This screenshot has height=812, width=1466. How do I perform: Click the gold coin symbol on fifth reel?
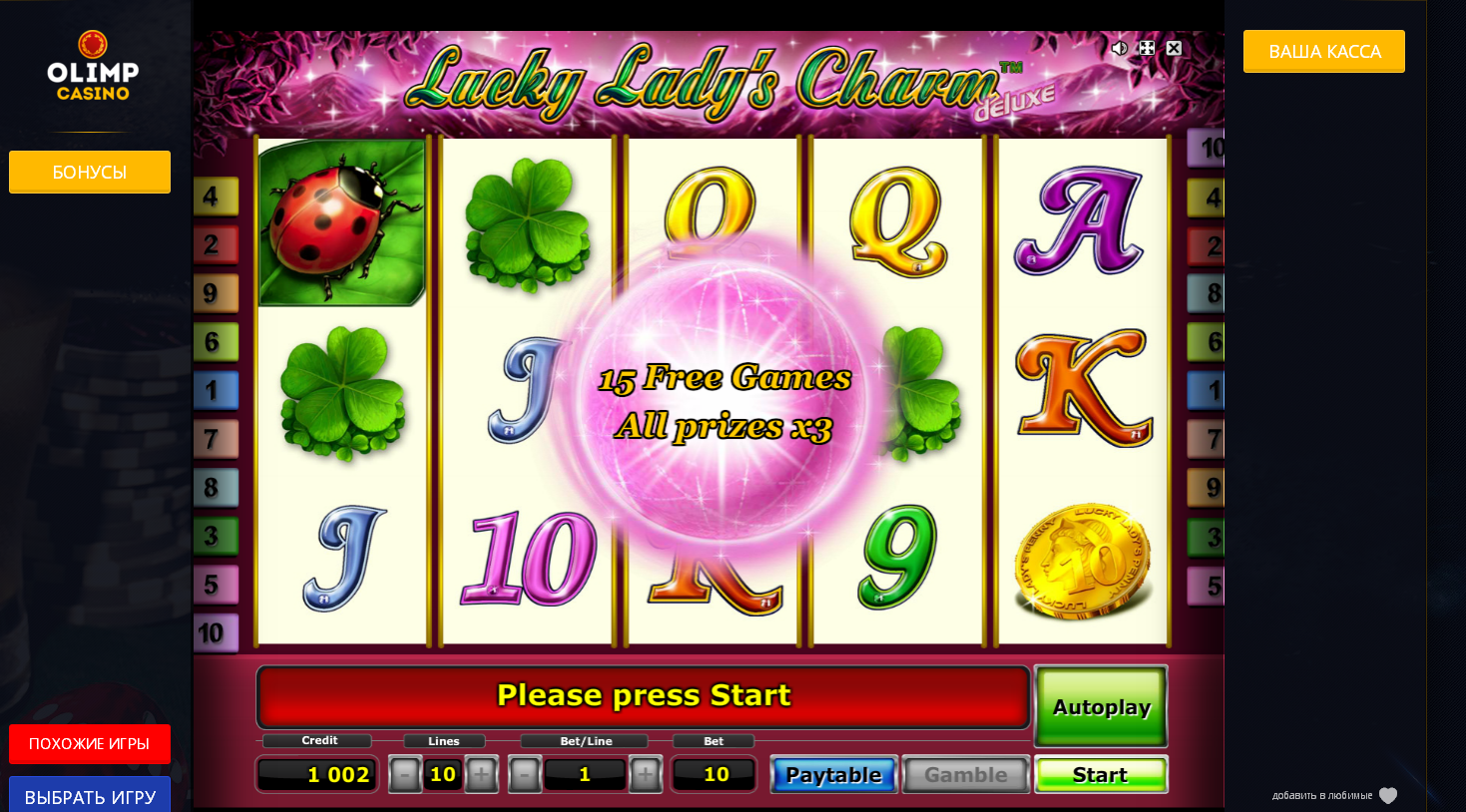pos(1083,560)
